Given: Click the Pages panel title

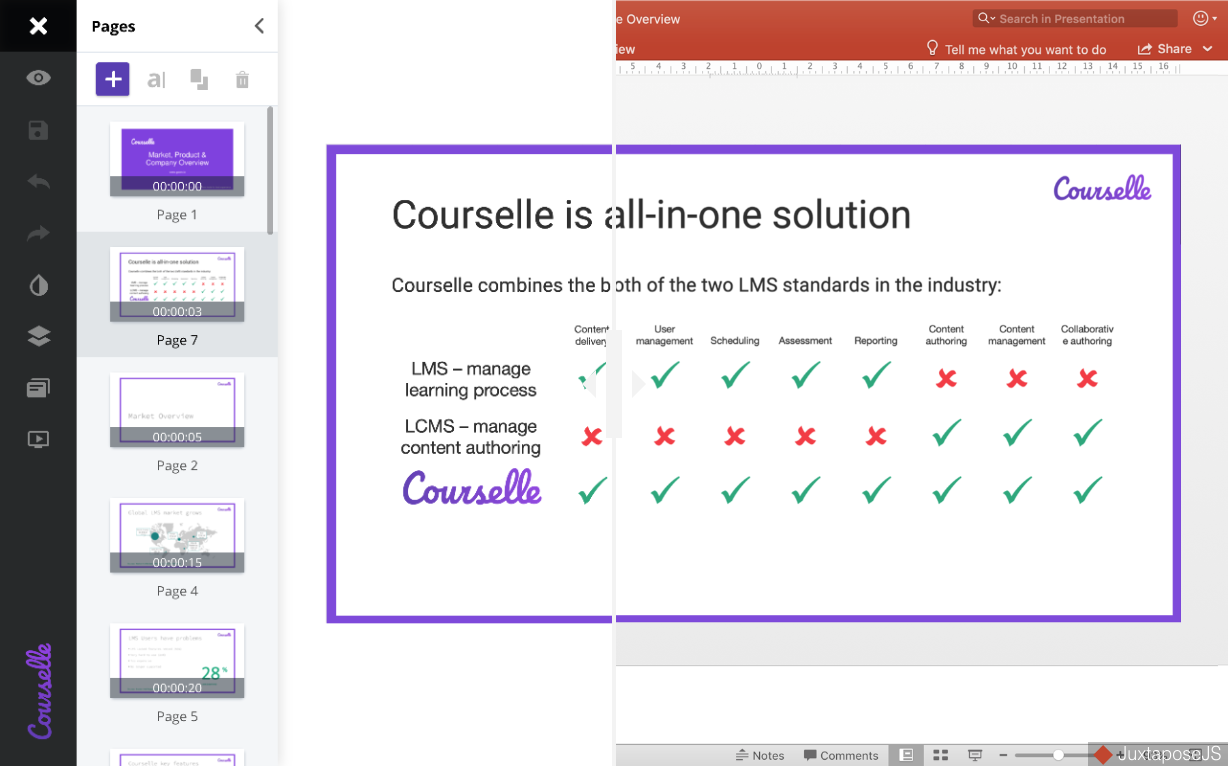Looking at the screenshot, I should pos(113,26).
